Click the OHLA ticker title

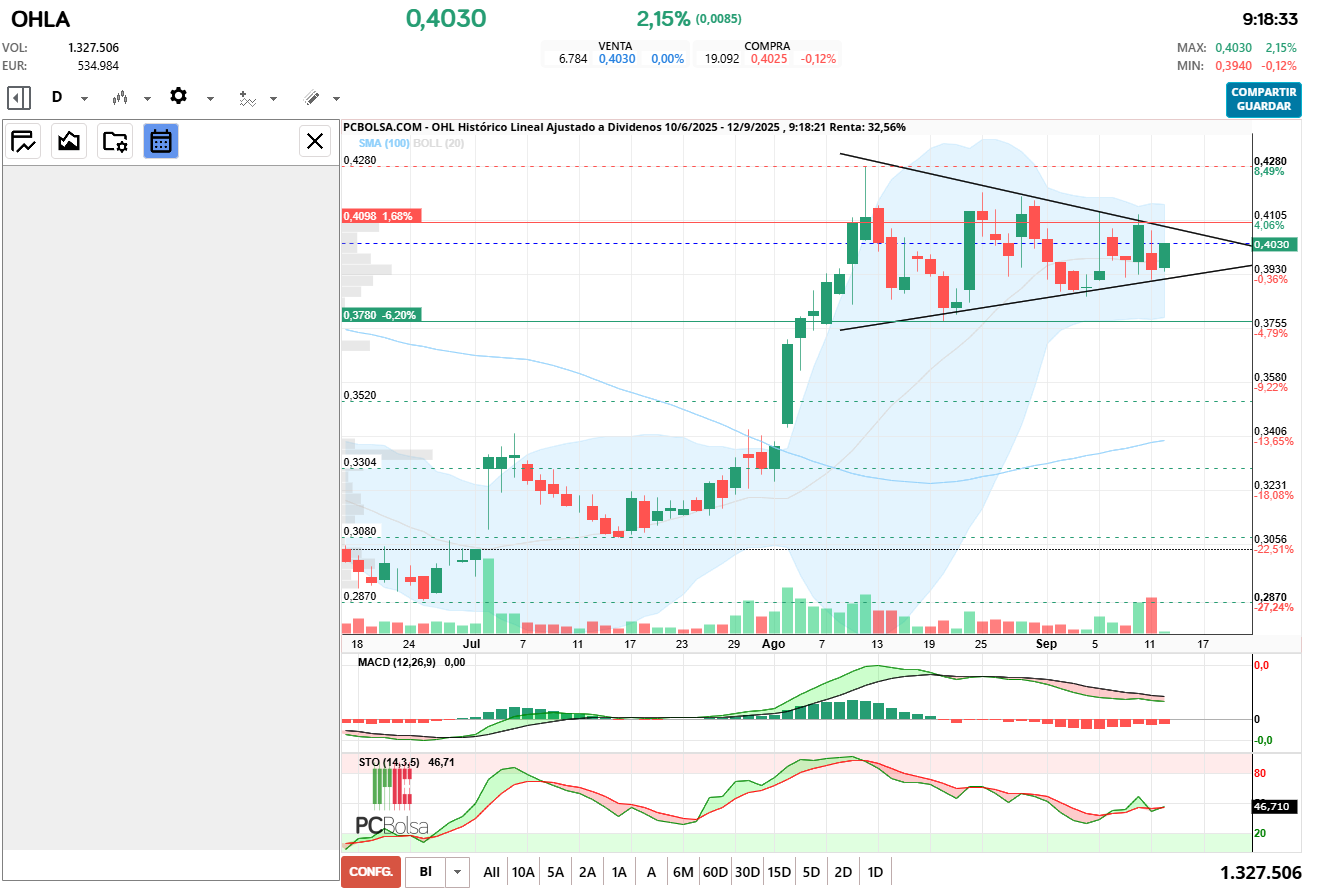click(40, 19)
